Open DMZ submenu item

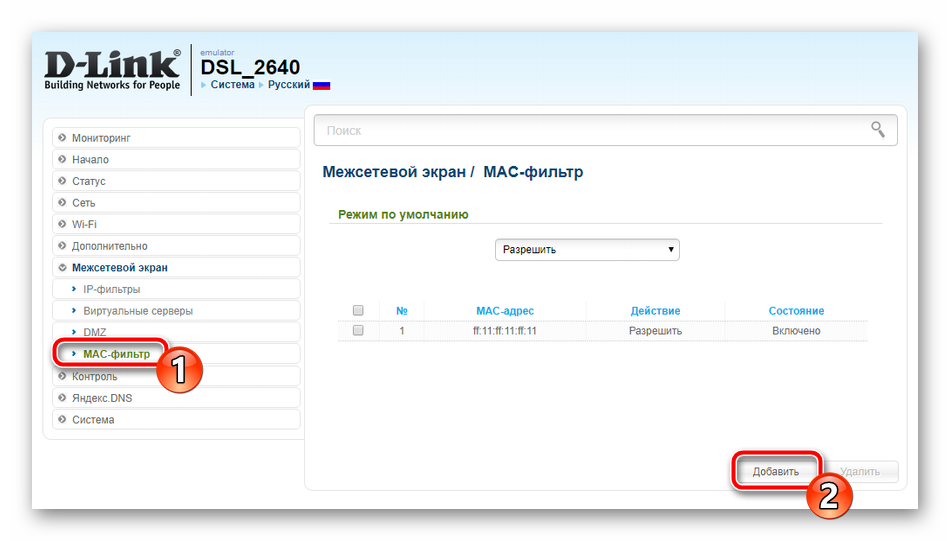point(176,332)
